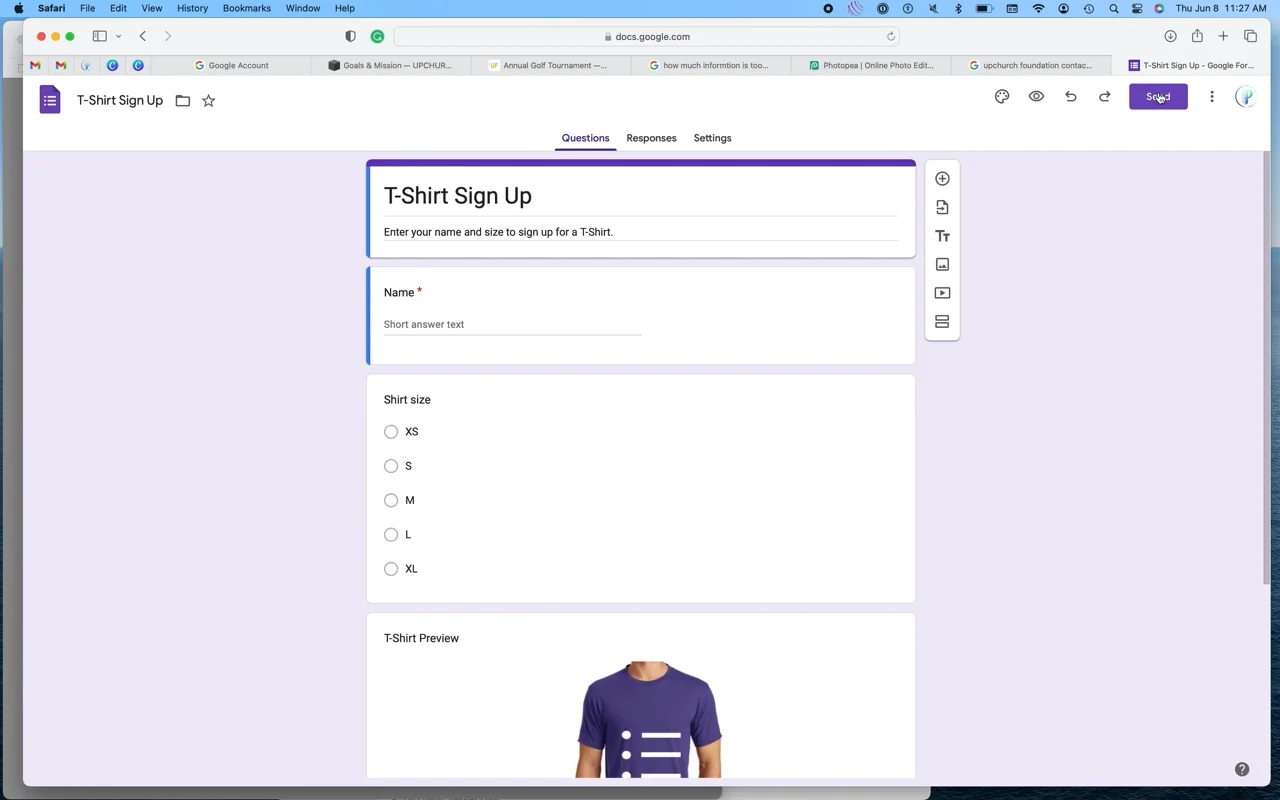Screen dimensions: 1280x800
Task: Switch to Annual Golf Tournament browser tab
Action: pos(551,65)
